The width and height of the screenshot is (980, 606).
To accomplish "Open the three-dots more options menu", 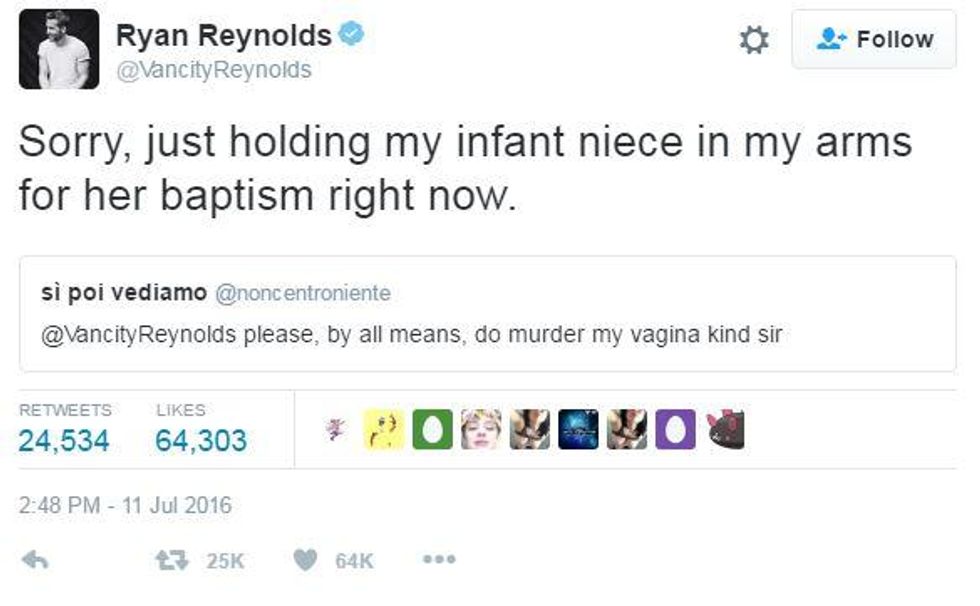I will coord(438,560).
